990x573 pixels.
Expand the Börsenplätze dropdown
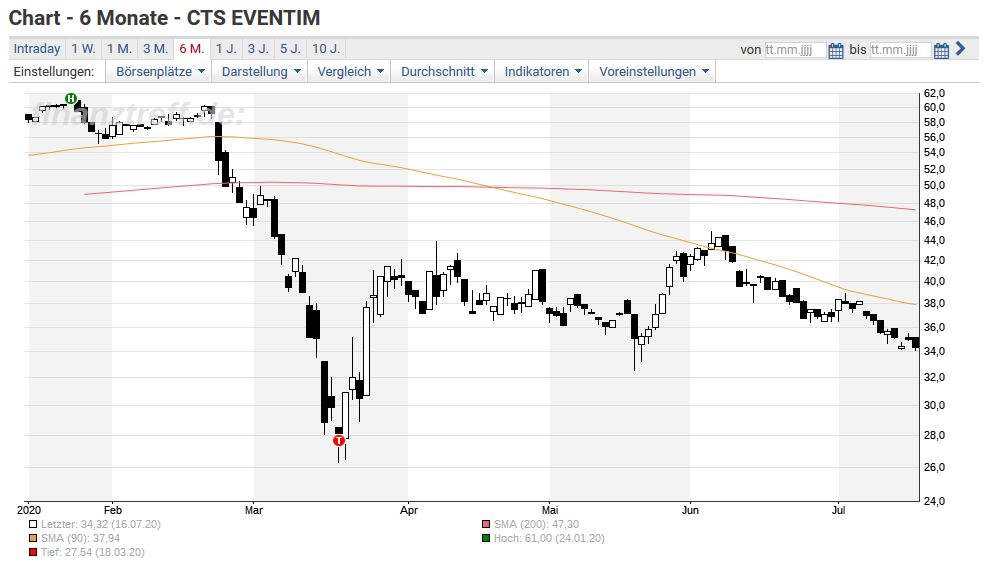click(x=160, y=71)
